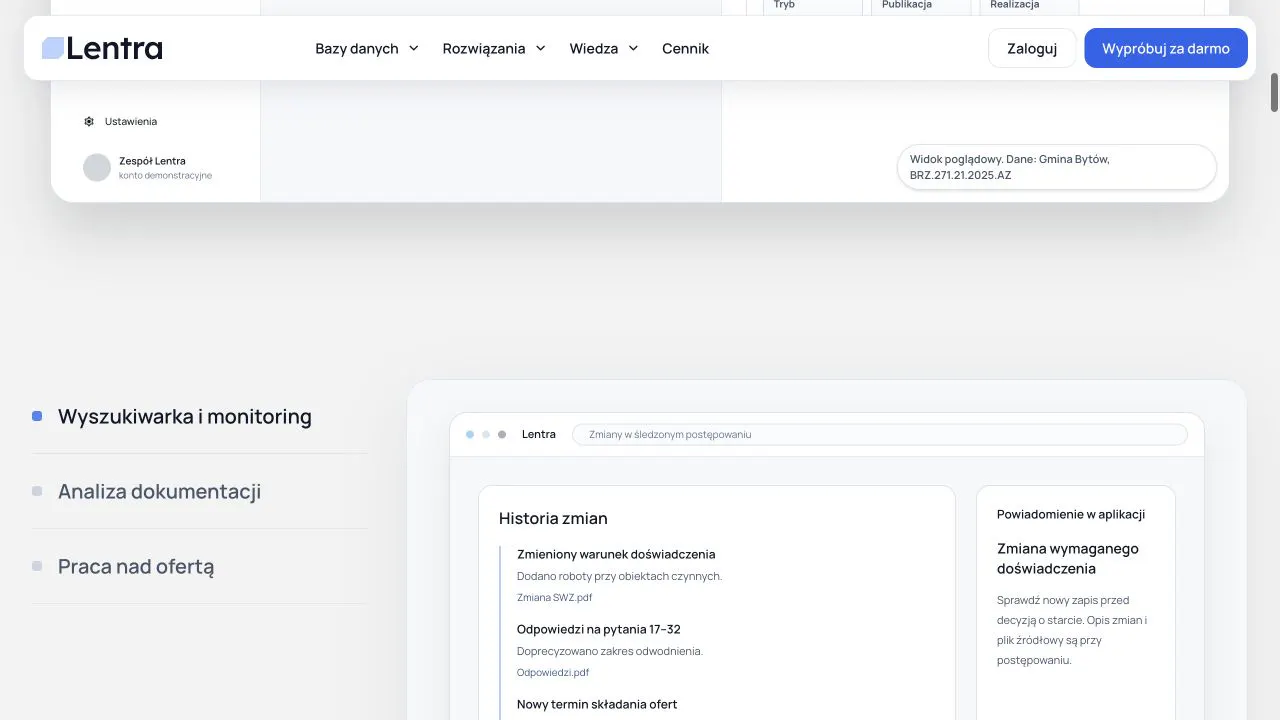Click the Odpowiedzi na pytania 17–32 entry
Viewport: 1280px width, 720px height.
click(x=599, y=629)
